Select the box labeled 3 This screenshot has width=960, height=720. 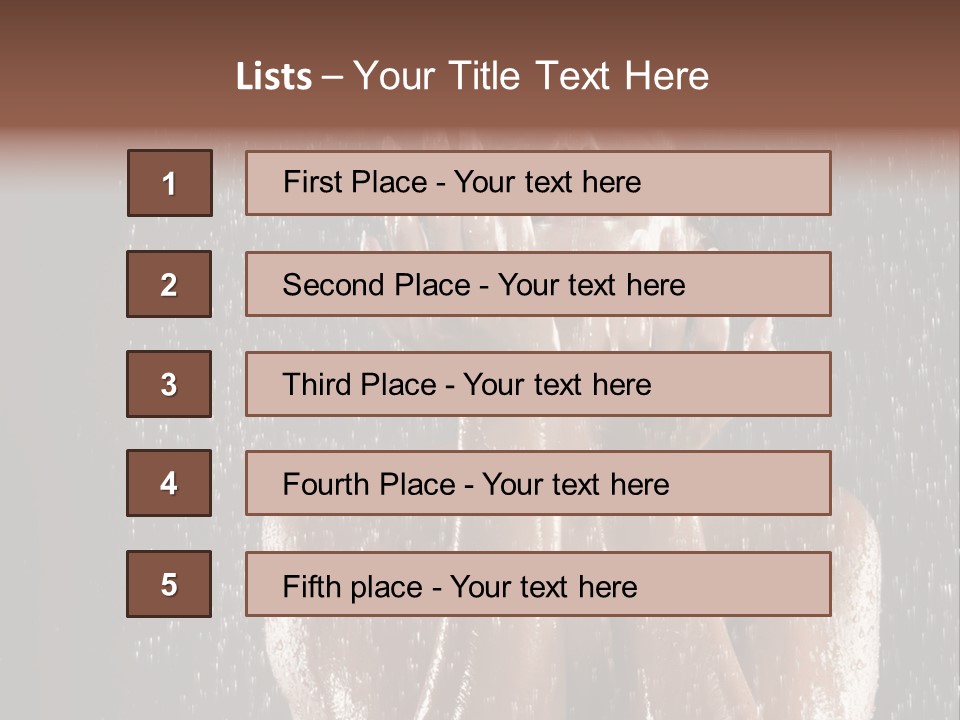pos(169,384)
